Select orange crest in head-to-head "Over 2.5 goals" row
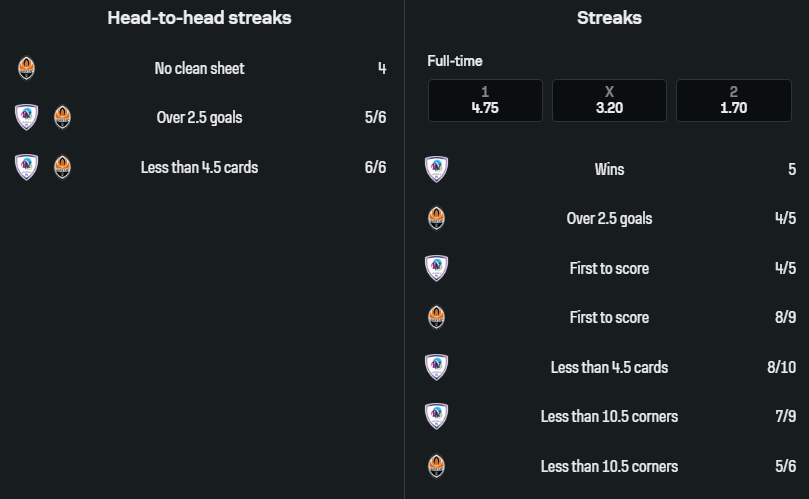 62,117
